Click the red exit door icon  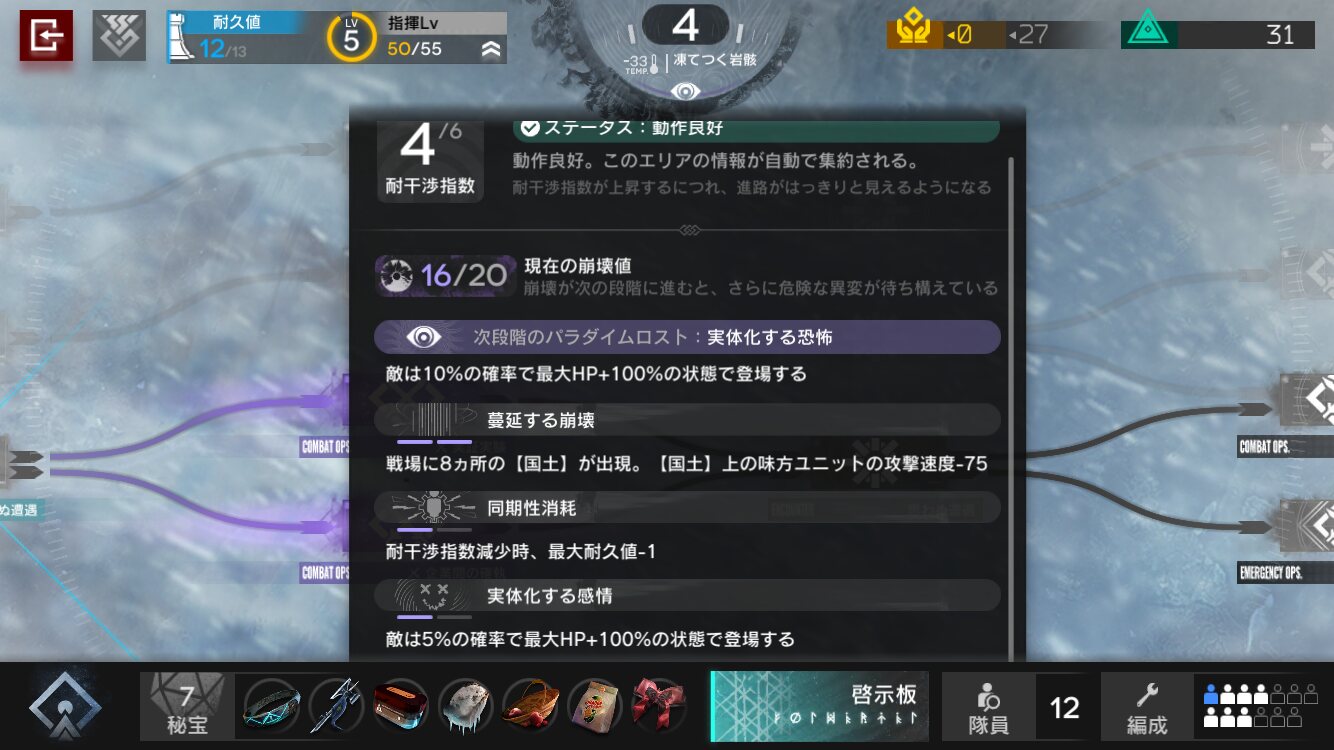46,36
